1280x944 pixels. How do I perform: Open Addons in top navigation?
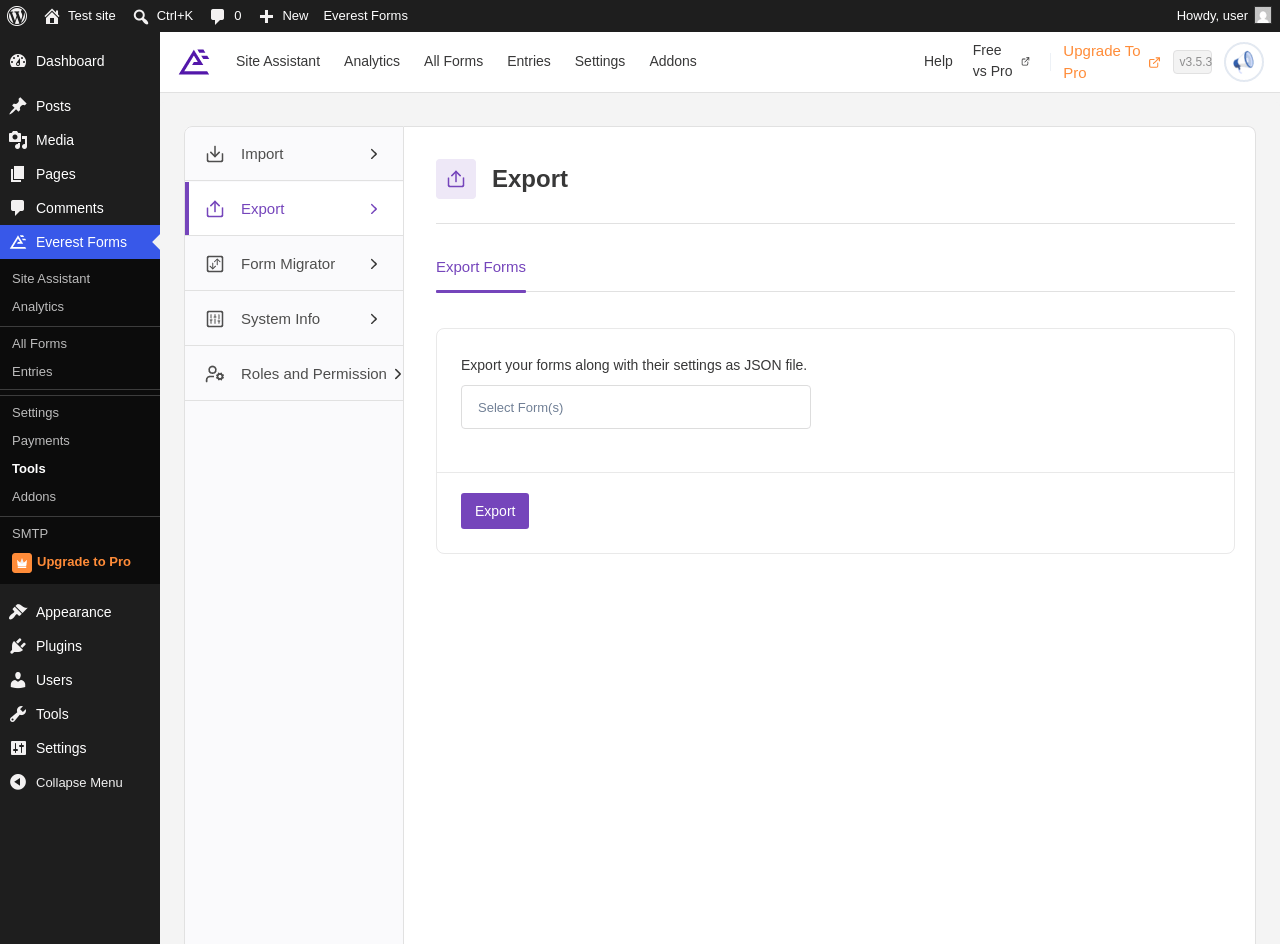673,61
